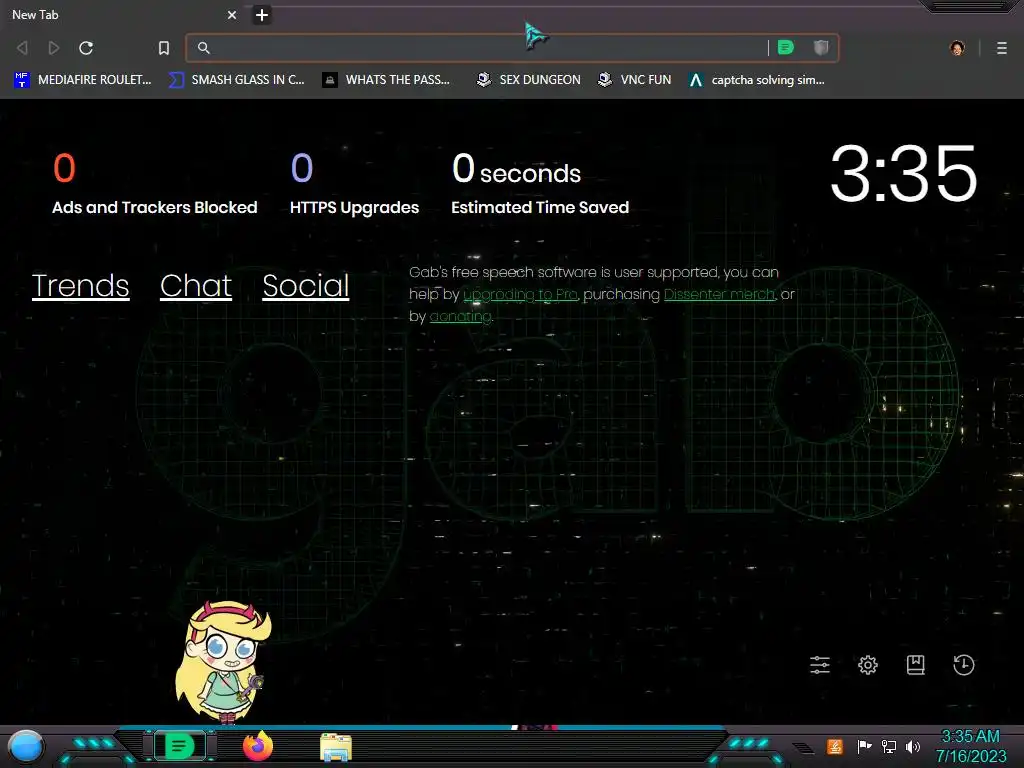1024x768 pixels.
Task: Select the New Tab tab
Action: [124, 14]
